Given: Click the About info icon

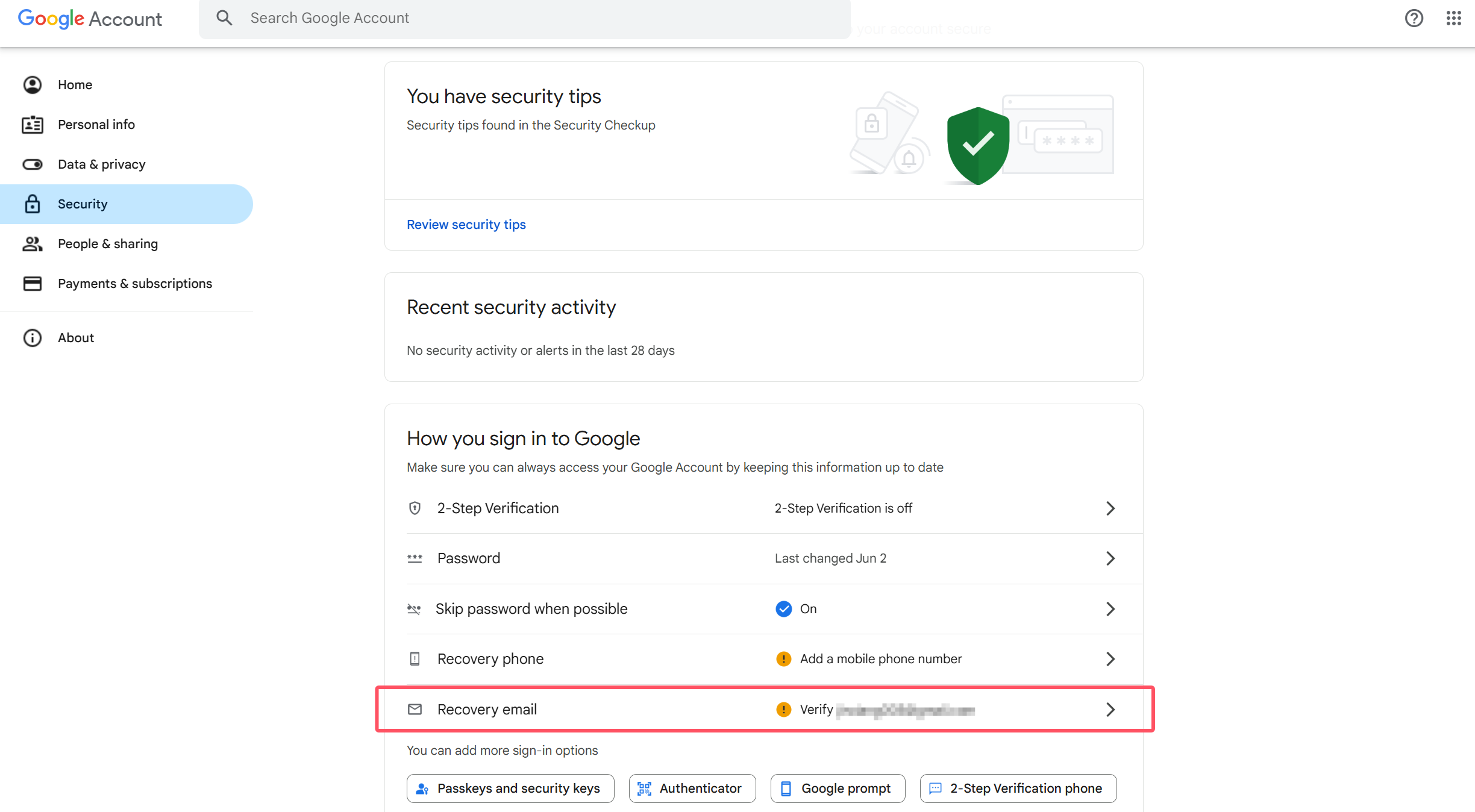Looking at the screenshot, I should 33,338.
